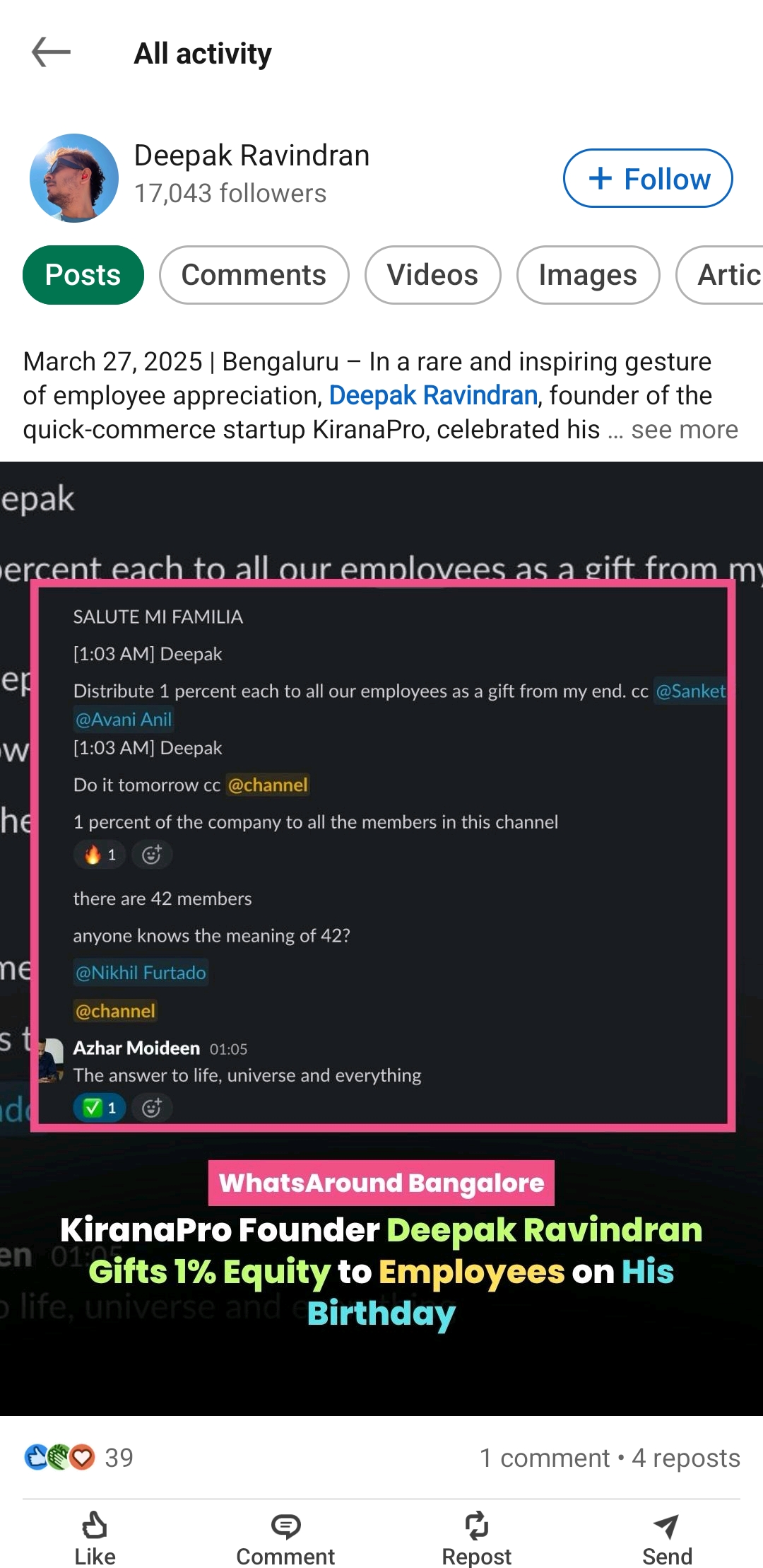
Task: Open Deepak Ravindran's profile picture
Action: [74, 178]
